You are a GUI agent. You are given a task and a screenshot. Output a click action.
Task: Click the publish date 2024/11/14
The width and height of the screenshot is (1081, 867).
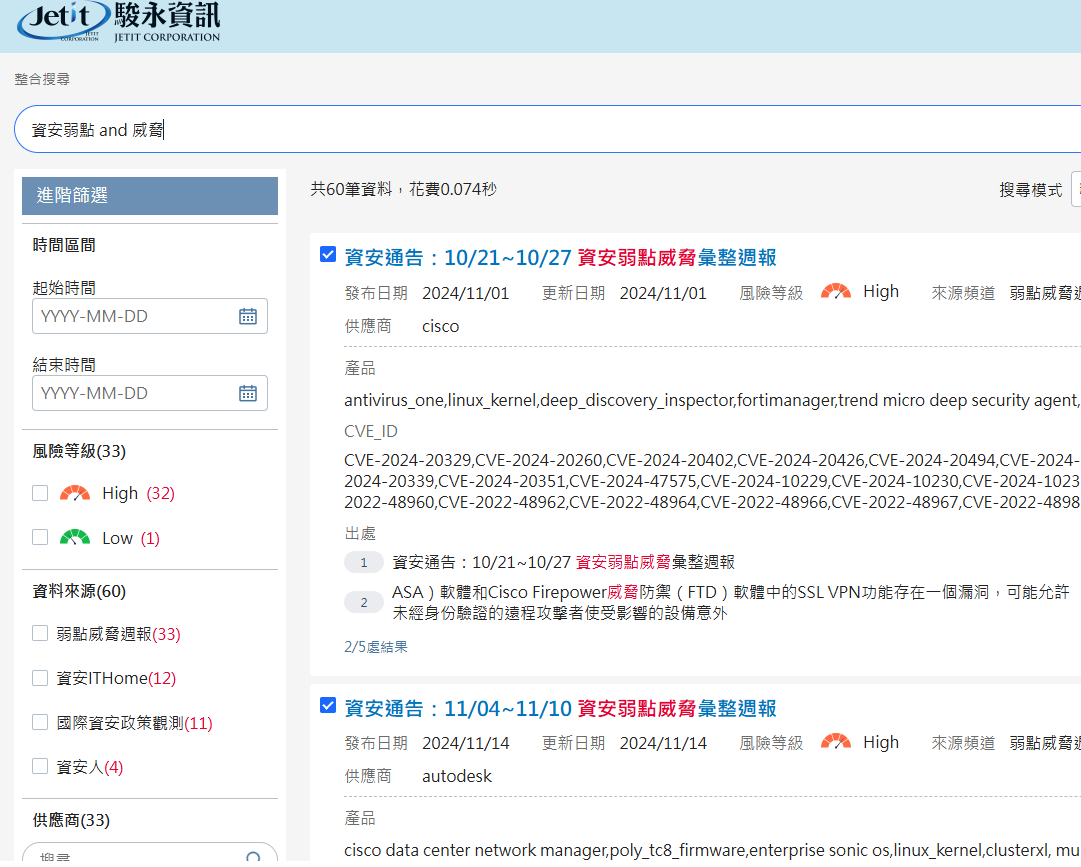pyautogui.click(x=465, y=744)
